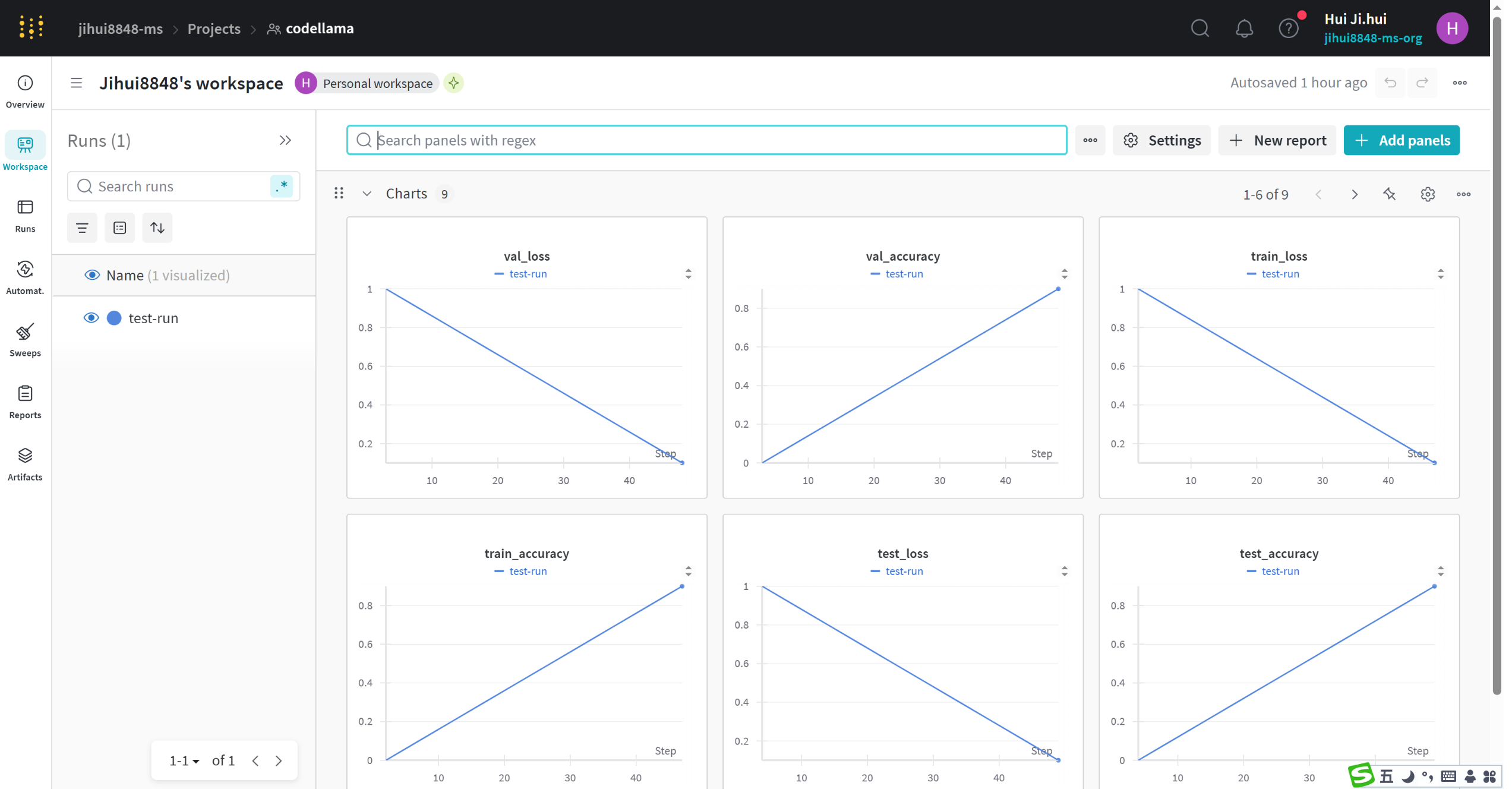Toggle regex search for runs
The width and height of the screenshot is (1512, 805).
point(282,187)
